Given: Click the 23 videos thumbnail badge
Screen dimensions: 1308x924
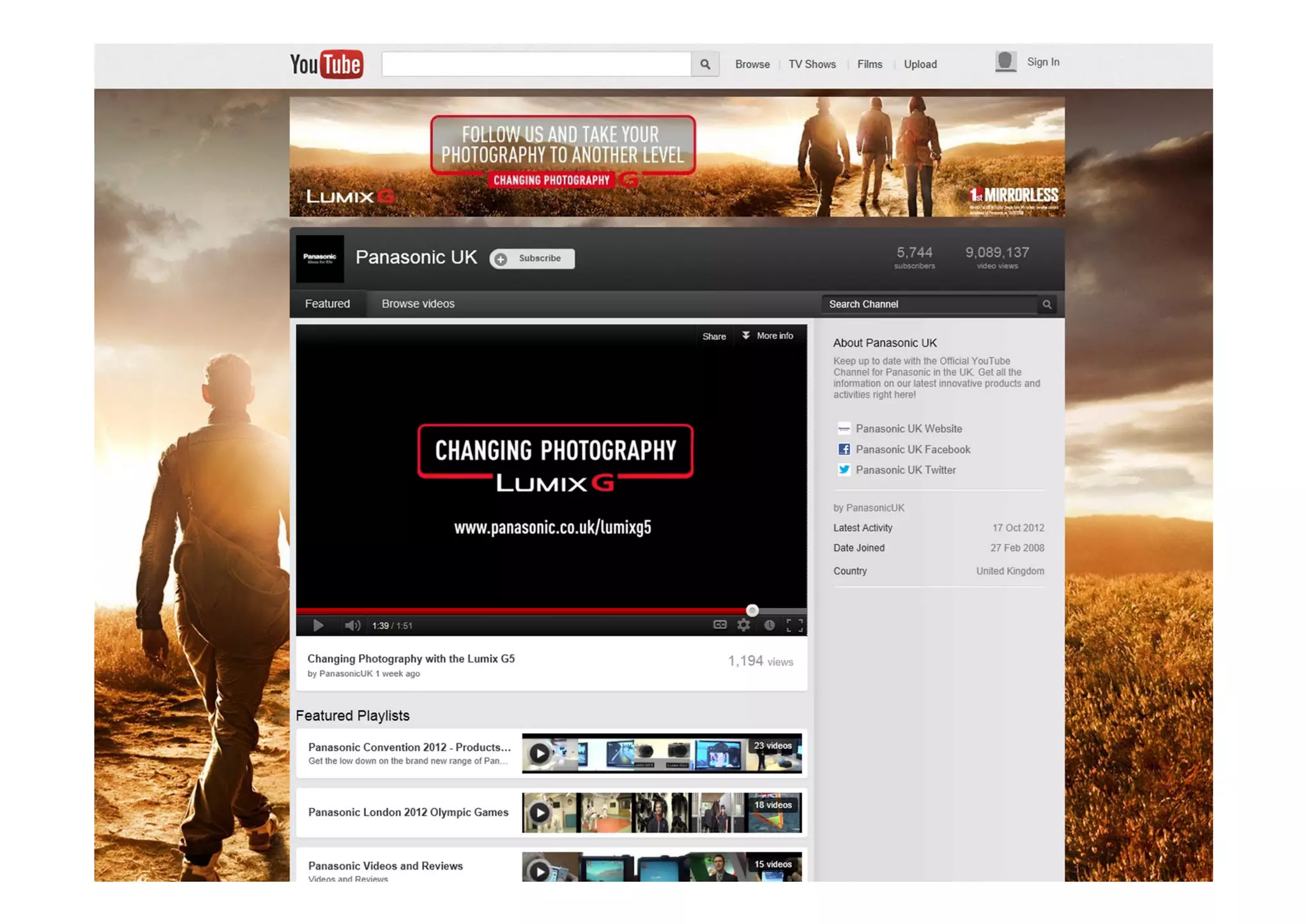Looking at the screenshot, I should [x=773, y=746].
